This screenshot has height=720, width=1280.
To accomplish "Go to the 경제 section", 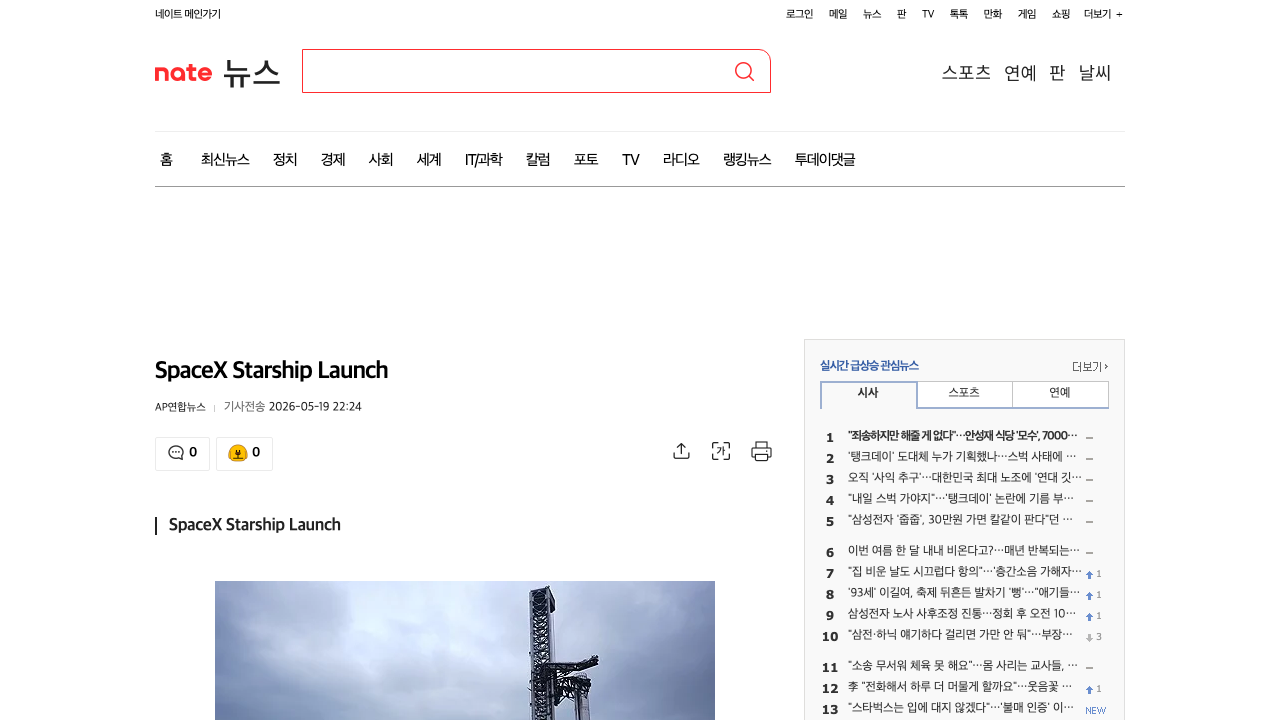I will (333, 159).
